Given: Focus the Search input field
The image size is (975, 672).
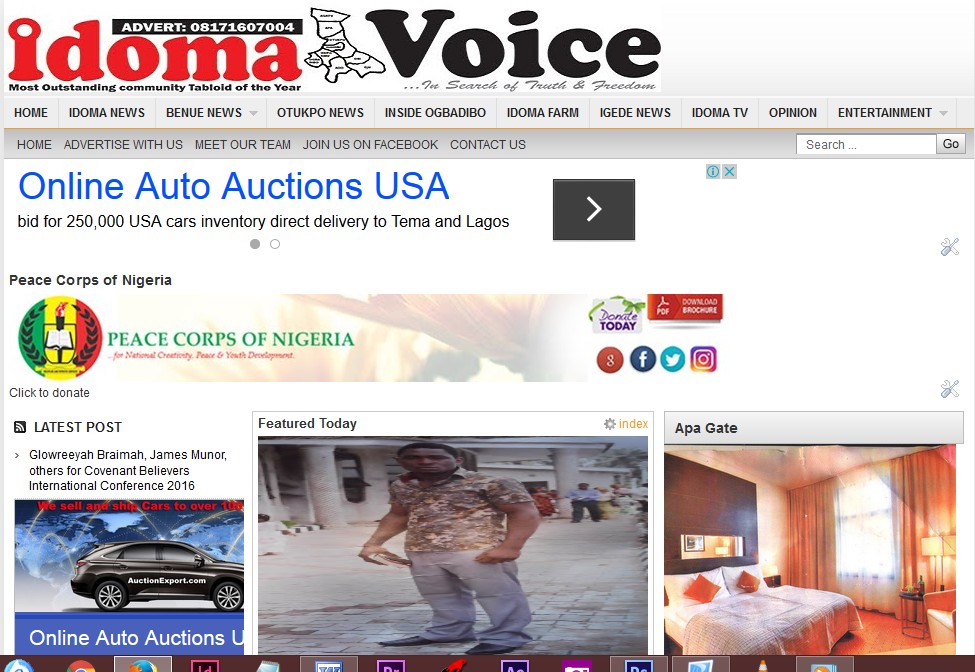Looking at the screenshot, I should pyautogui.click(x=866, y=144).
